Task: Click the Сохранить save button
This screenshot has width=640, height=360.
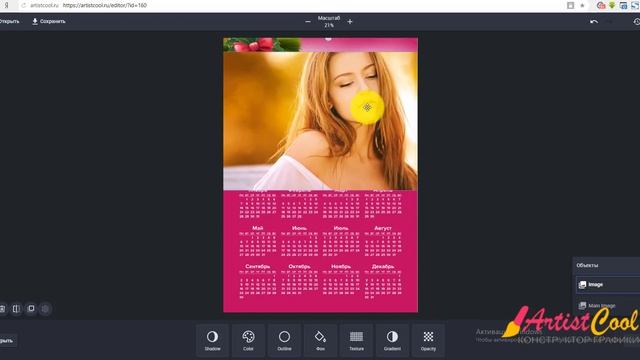Action: click(49, 21)
